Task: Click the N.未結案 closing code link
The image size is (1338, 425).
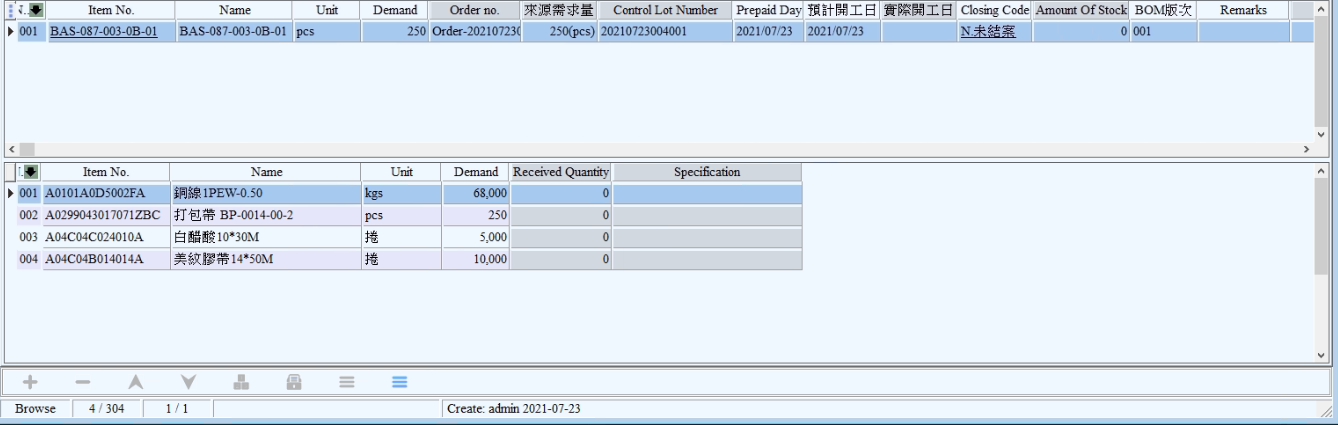Action: [x=987, y=32]
